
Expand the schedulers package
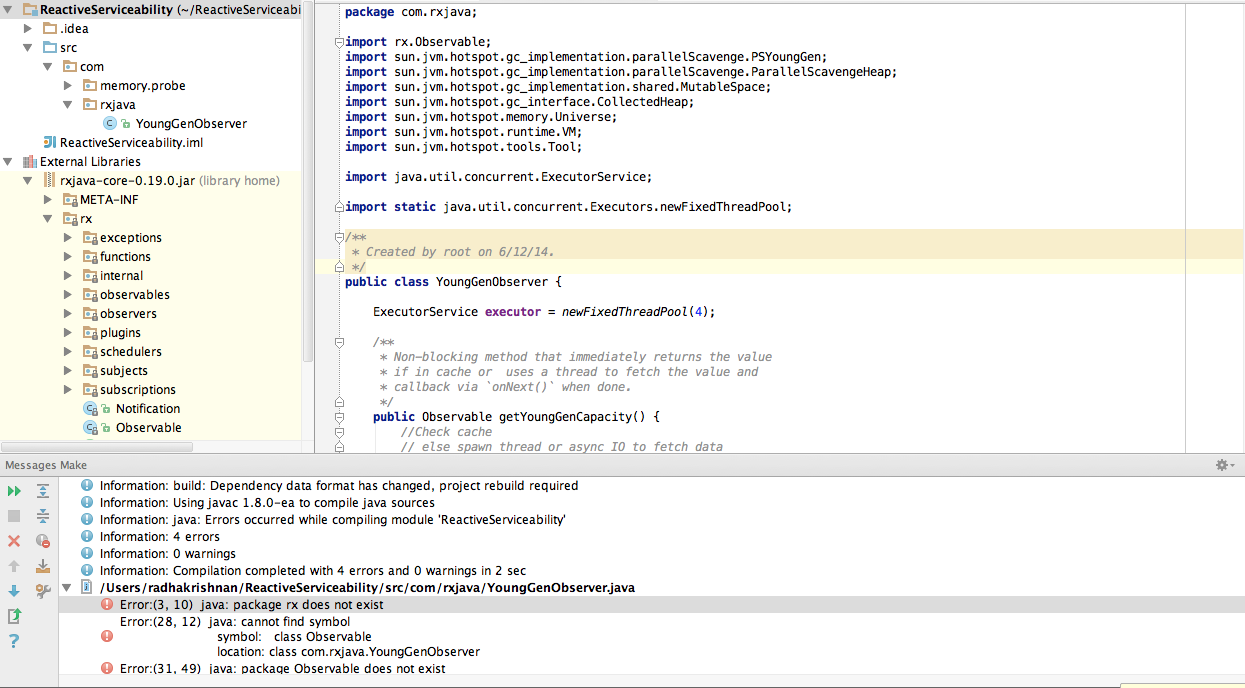pos(68,352)
